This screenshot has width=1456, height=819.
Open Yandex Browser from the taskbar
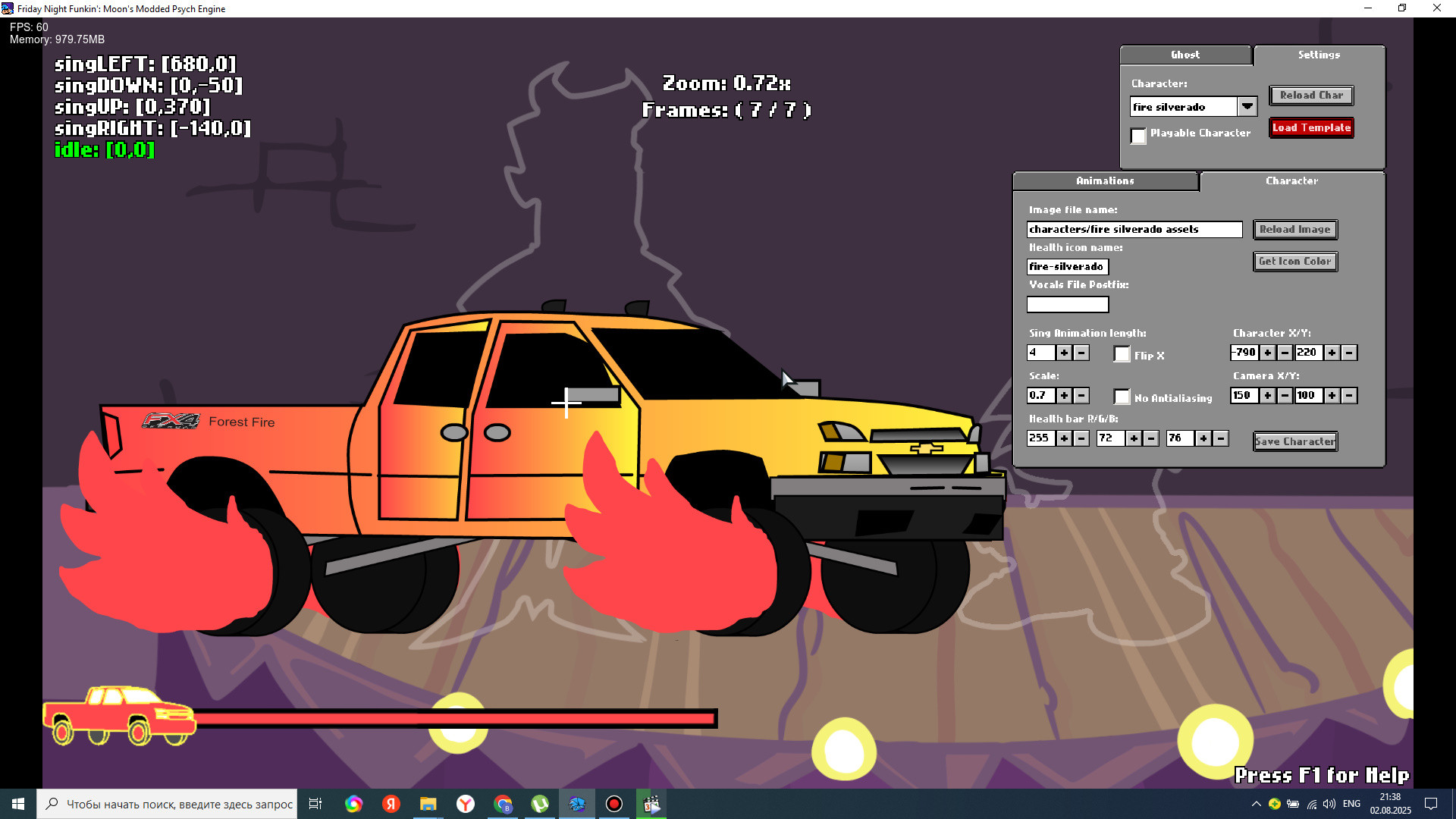tap(465, 804)
